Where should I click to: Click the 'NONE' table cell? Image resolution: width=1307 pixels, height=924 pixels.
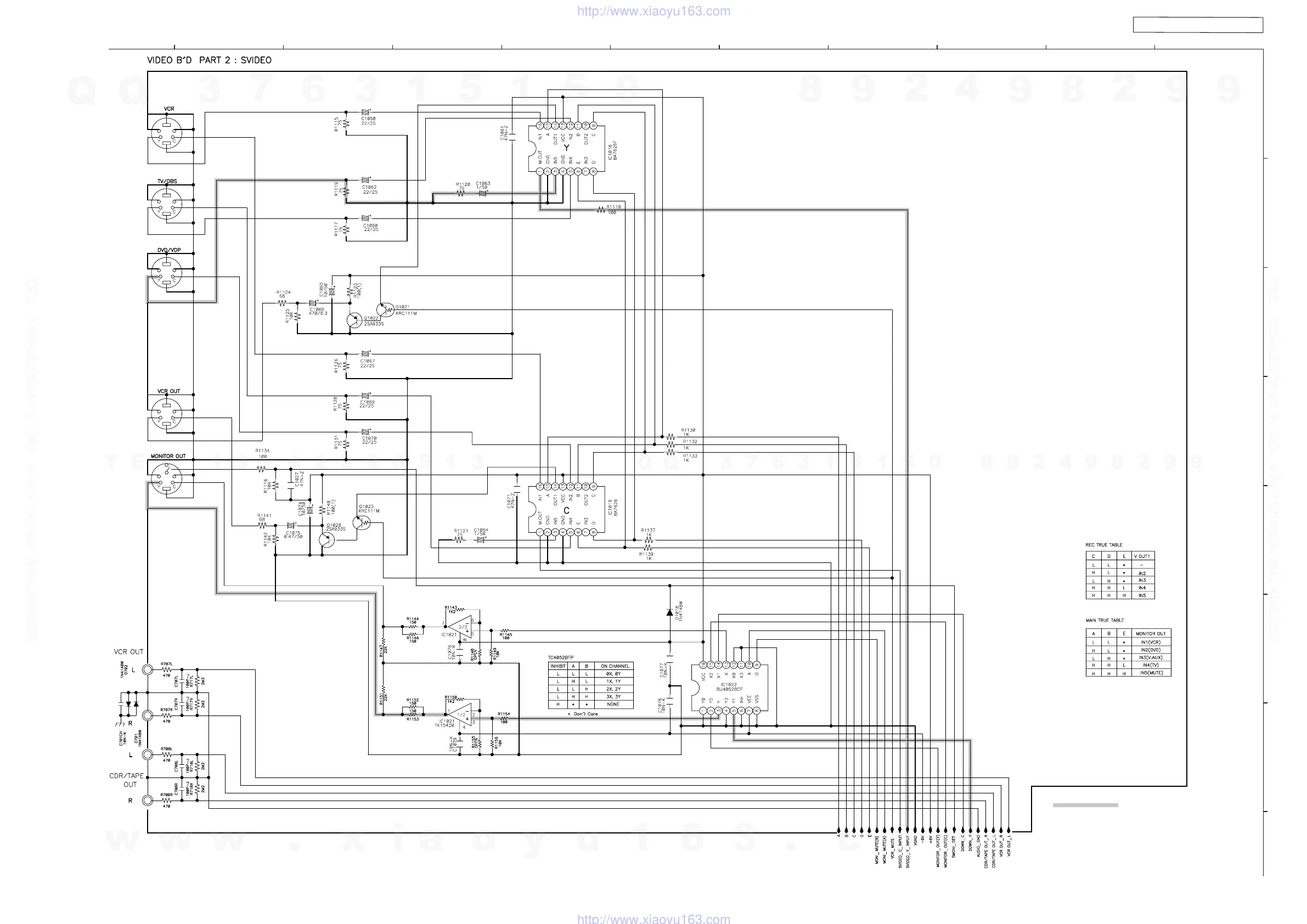(613, 704)
